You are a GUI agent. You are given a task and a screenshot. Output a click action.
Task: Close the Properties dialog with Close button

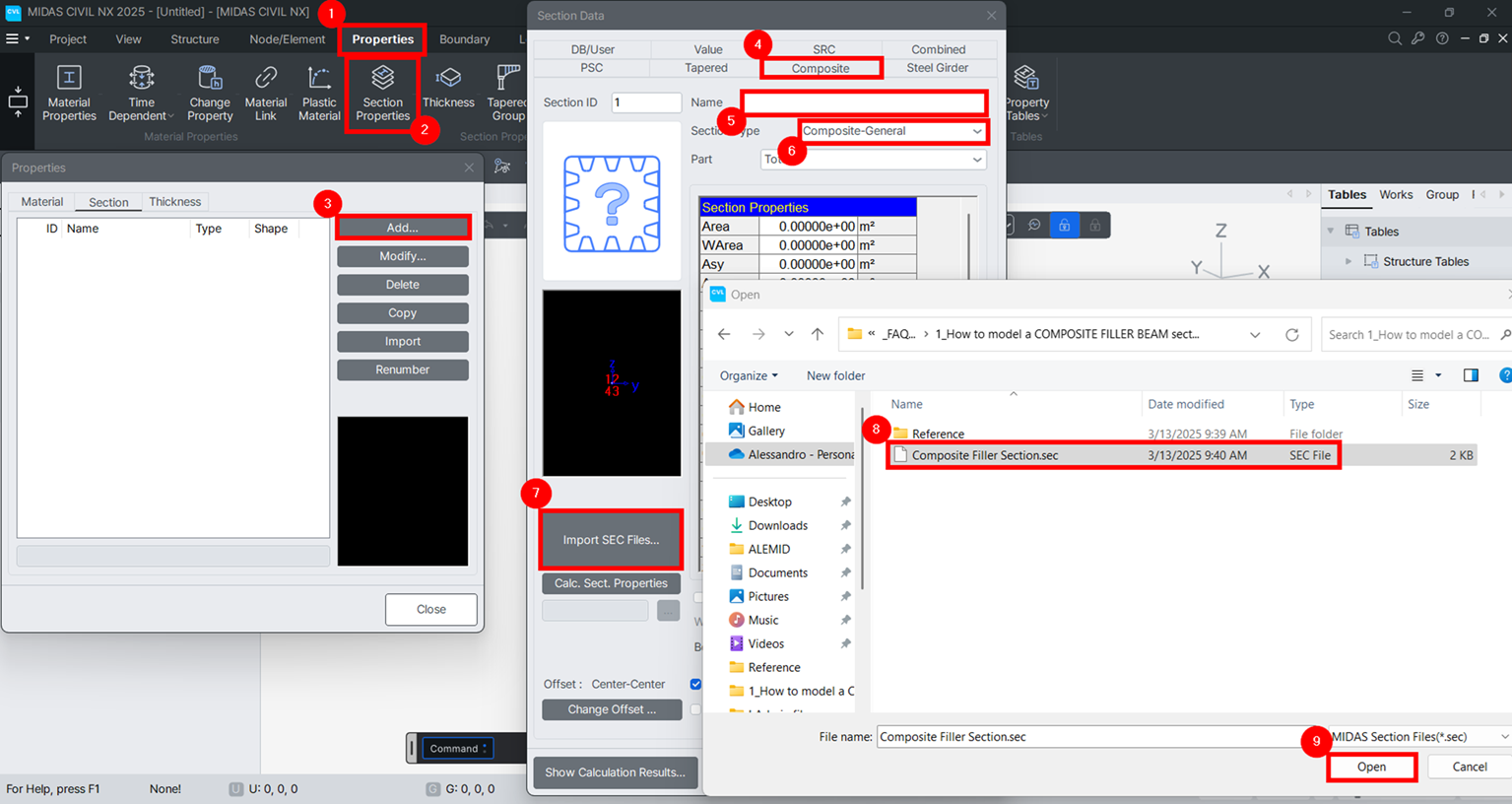(x=430, y=609)
